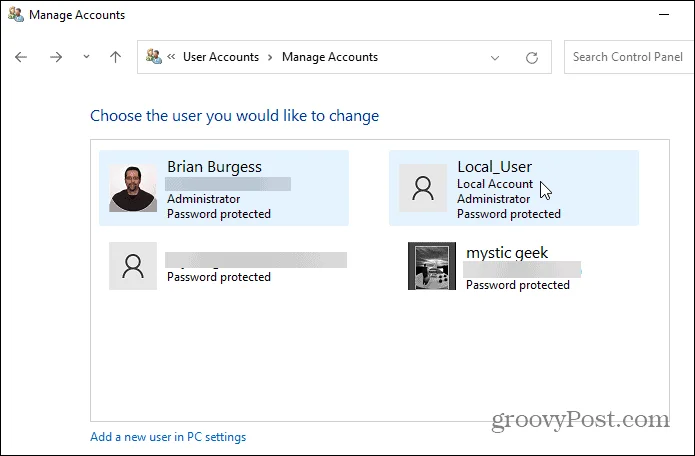Focus the Search Control Panel field

[629, 57]
